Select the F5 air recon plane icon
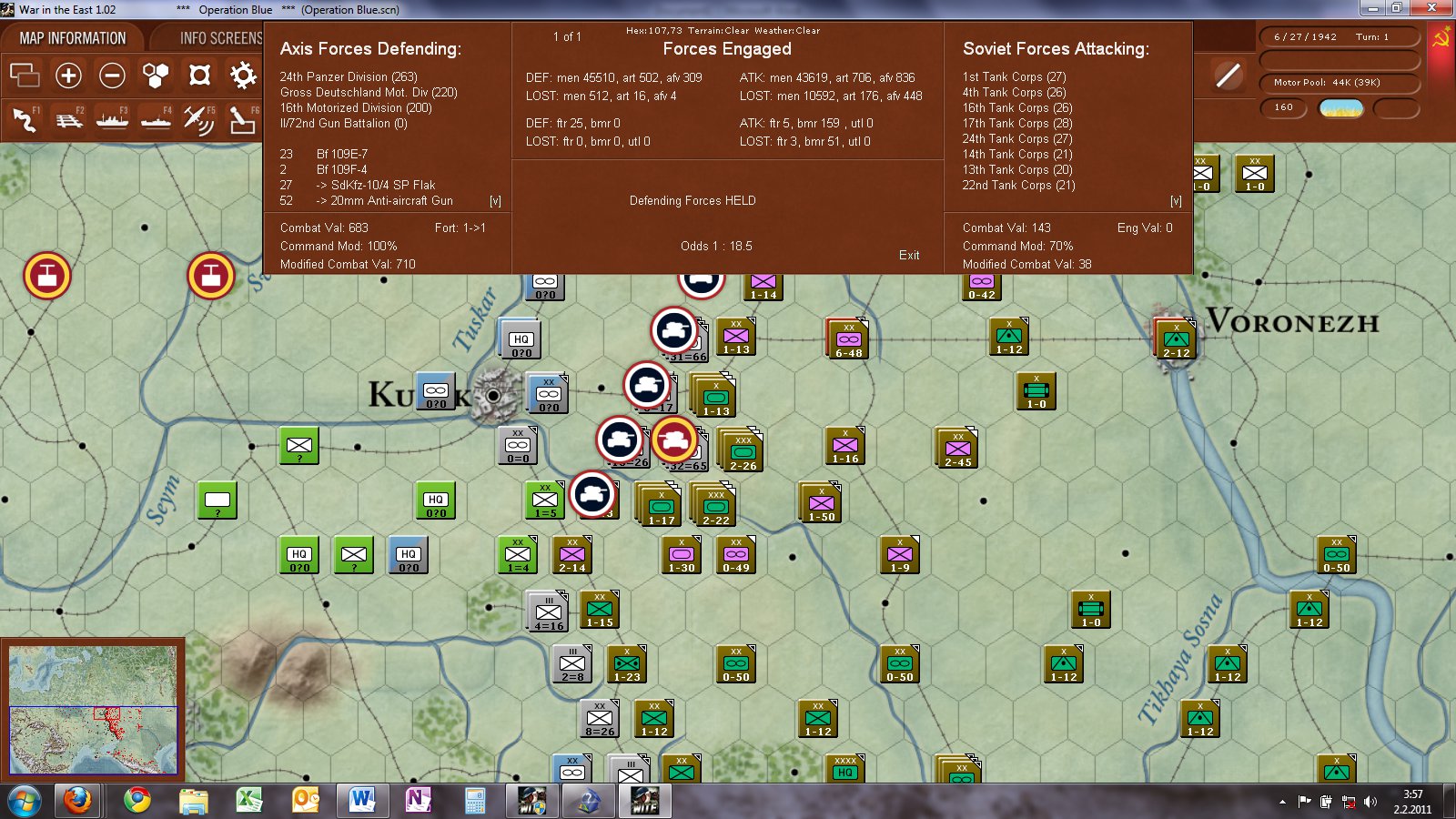Image resolution: width=1456 pixels, height=819 pixels. coord(199,119)
